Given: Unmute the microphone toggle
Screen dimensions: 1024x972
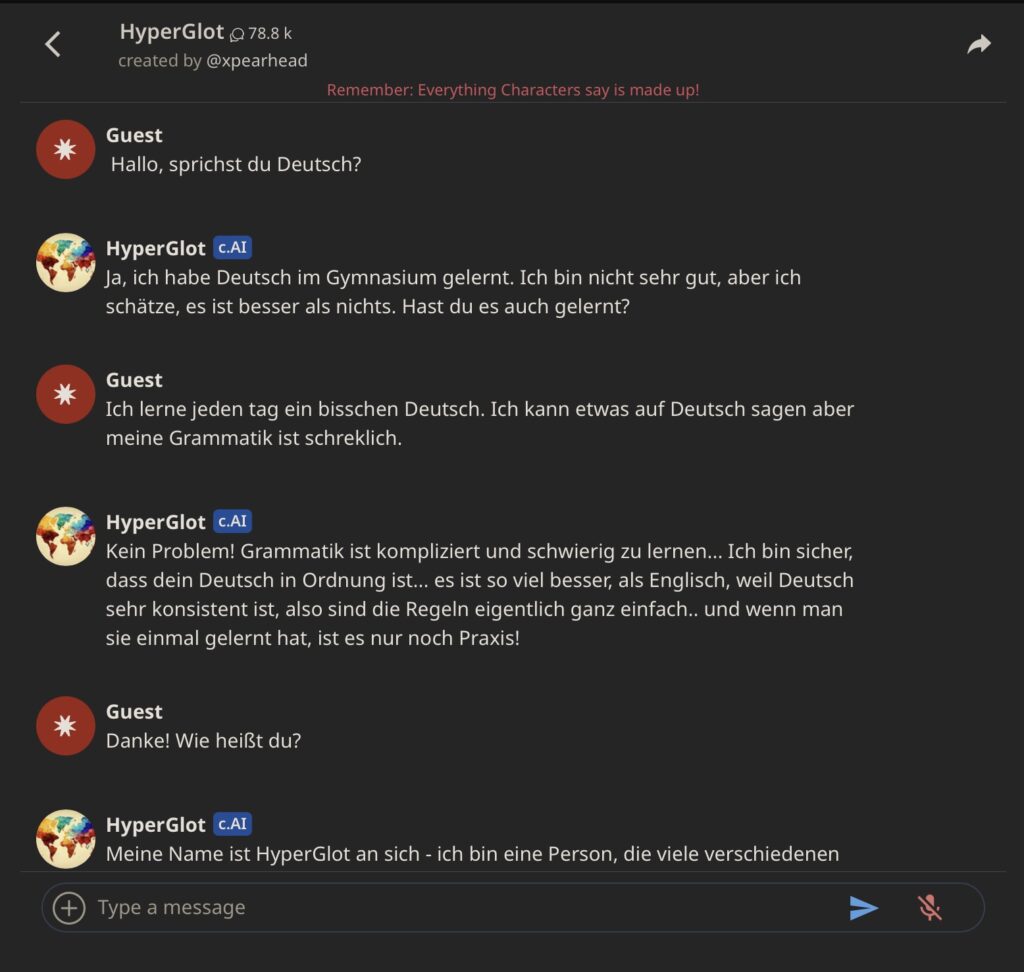Looking at the screenshot, I should [929, 908].
